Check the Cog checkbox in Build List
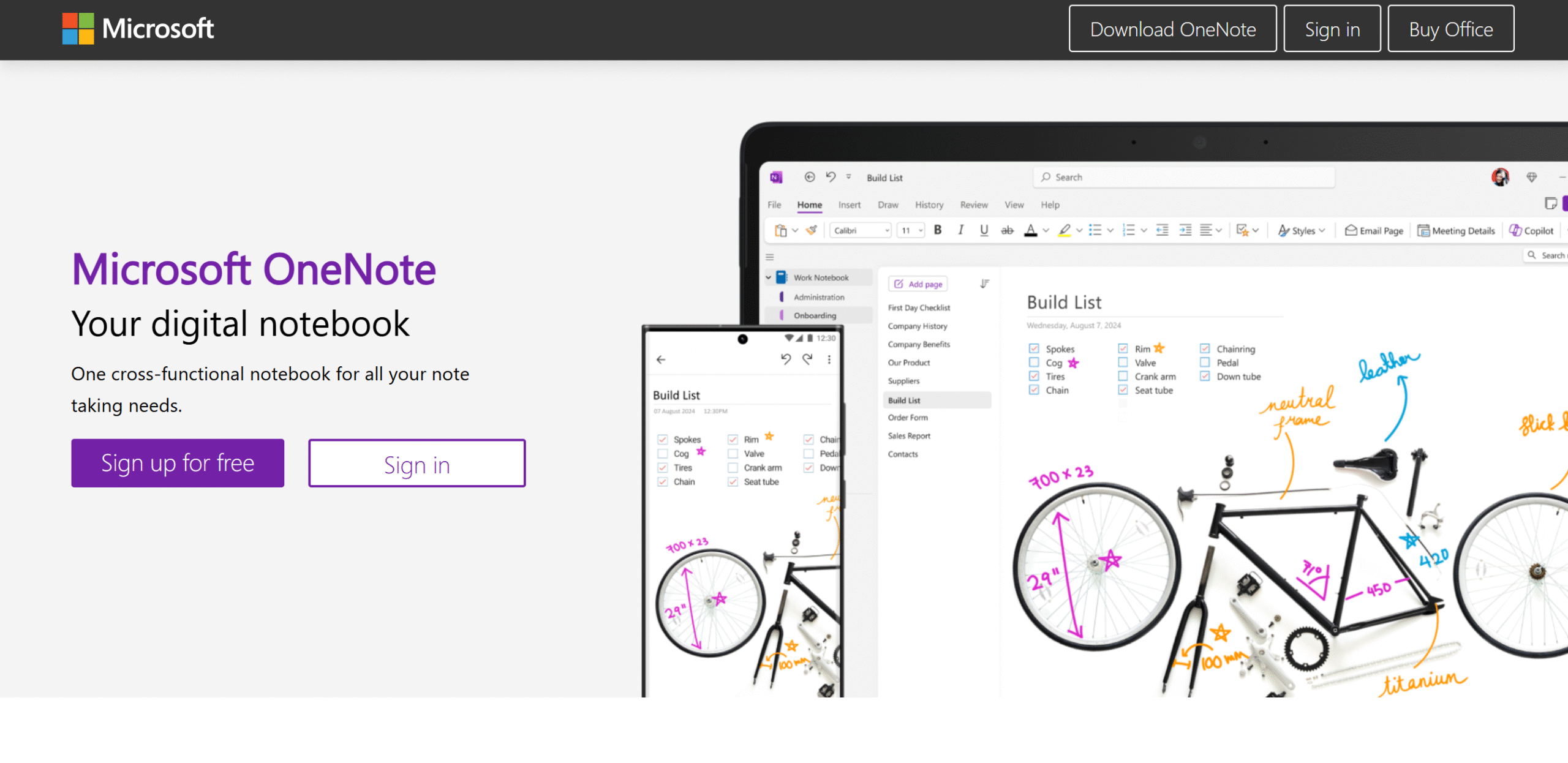1568x763 pixels. click(1034, 362)
